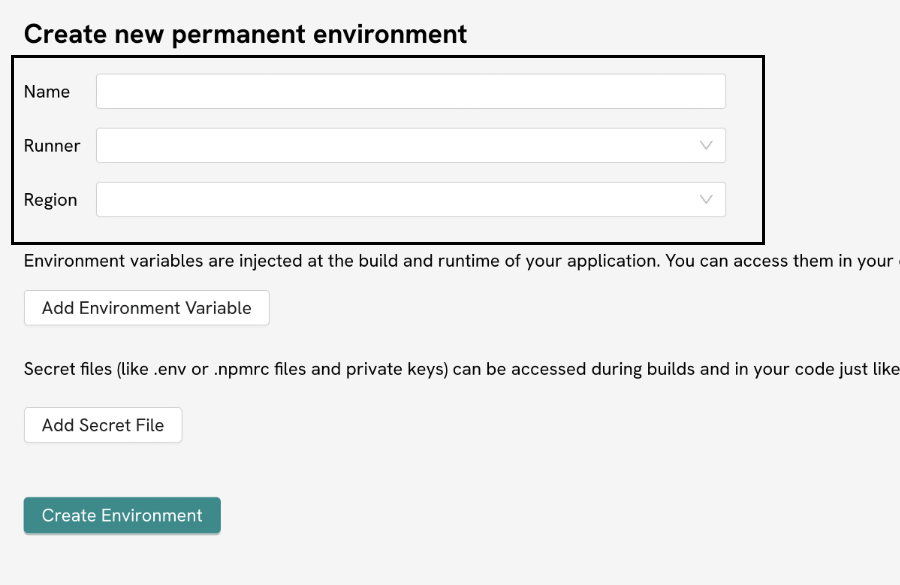Screen dimensions: 900x585
Task: Click the Create new permanent environment heading
Action: pos(245,34)
